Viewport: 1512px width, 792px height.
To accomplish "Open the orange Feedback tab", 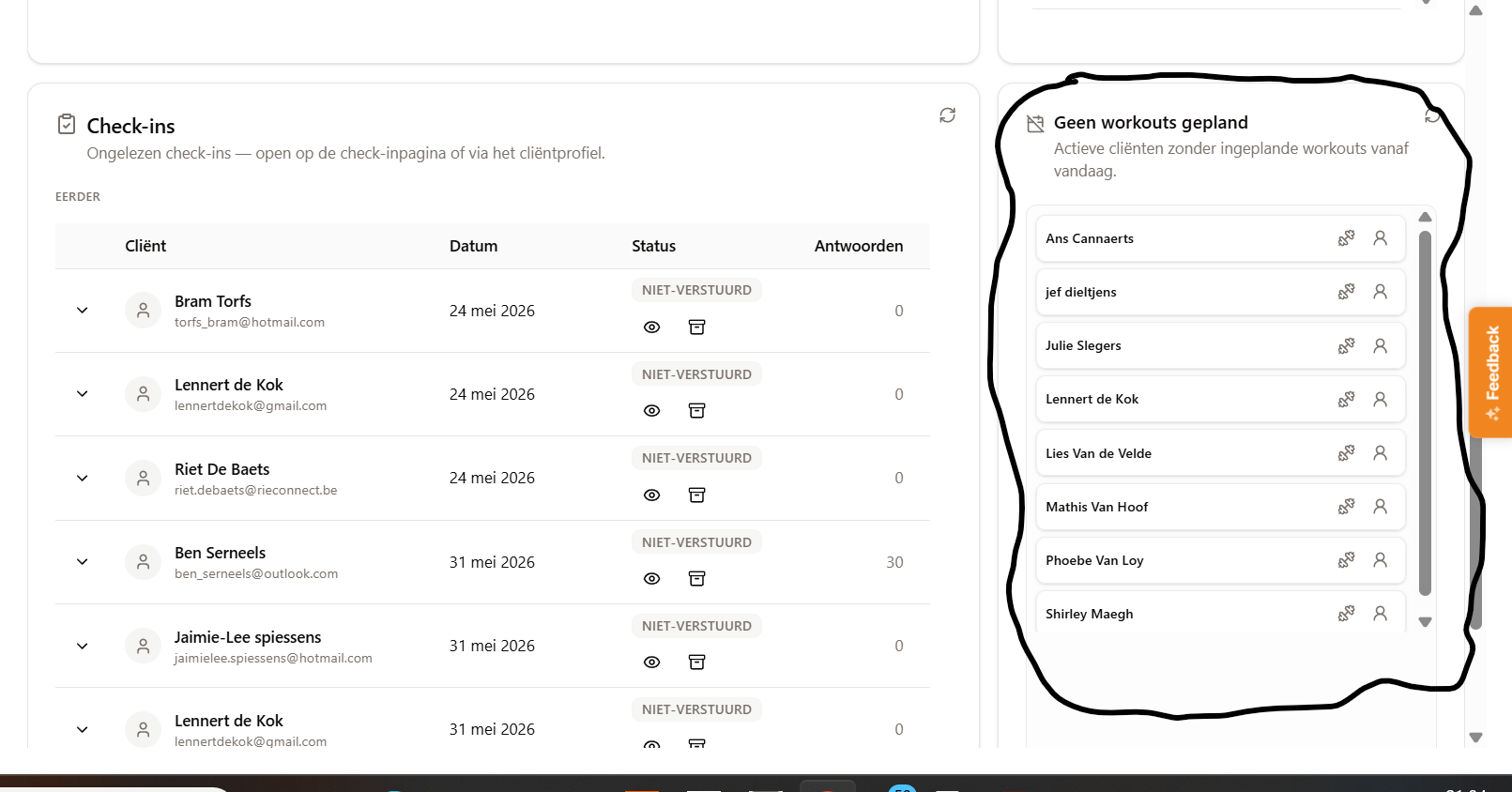I will point(1491,373).
